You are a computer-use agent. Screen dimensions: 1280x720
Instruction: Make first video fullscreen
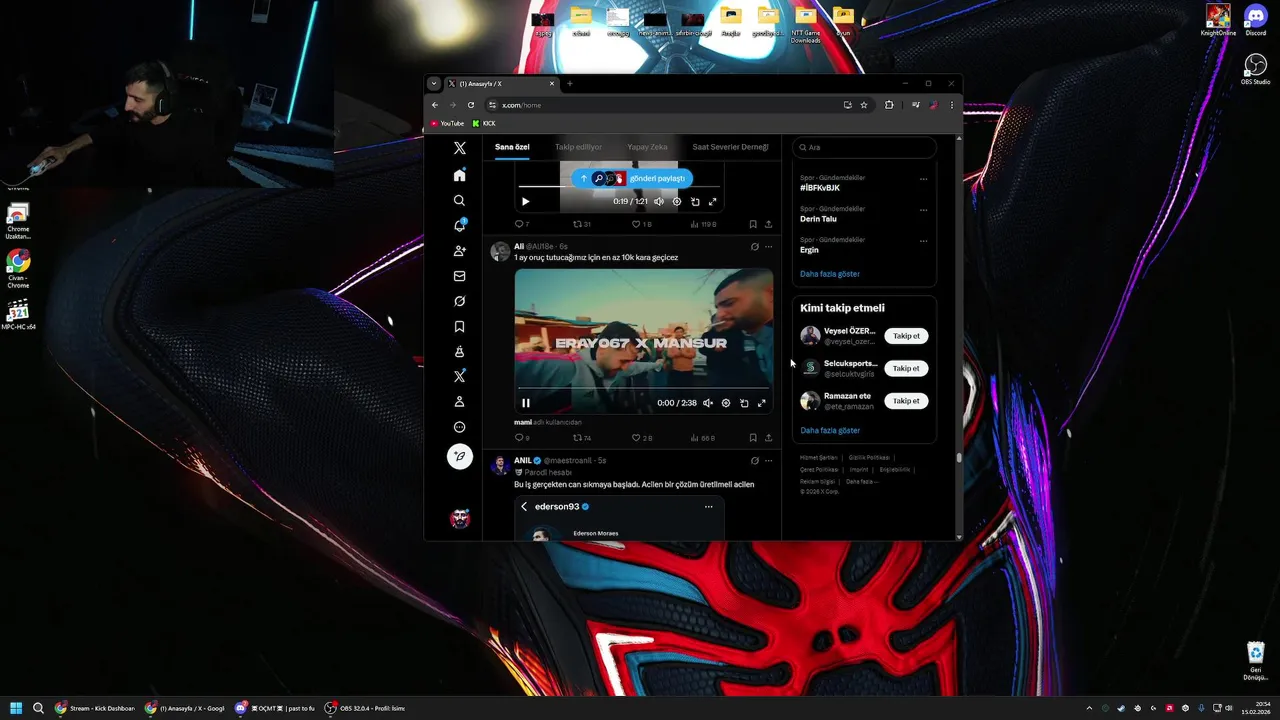pyautogui.click(x=713, y=201)
